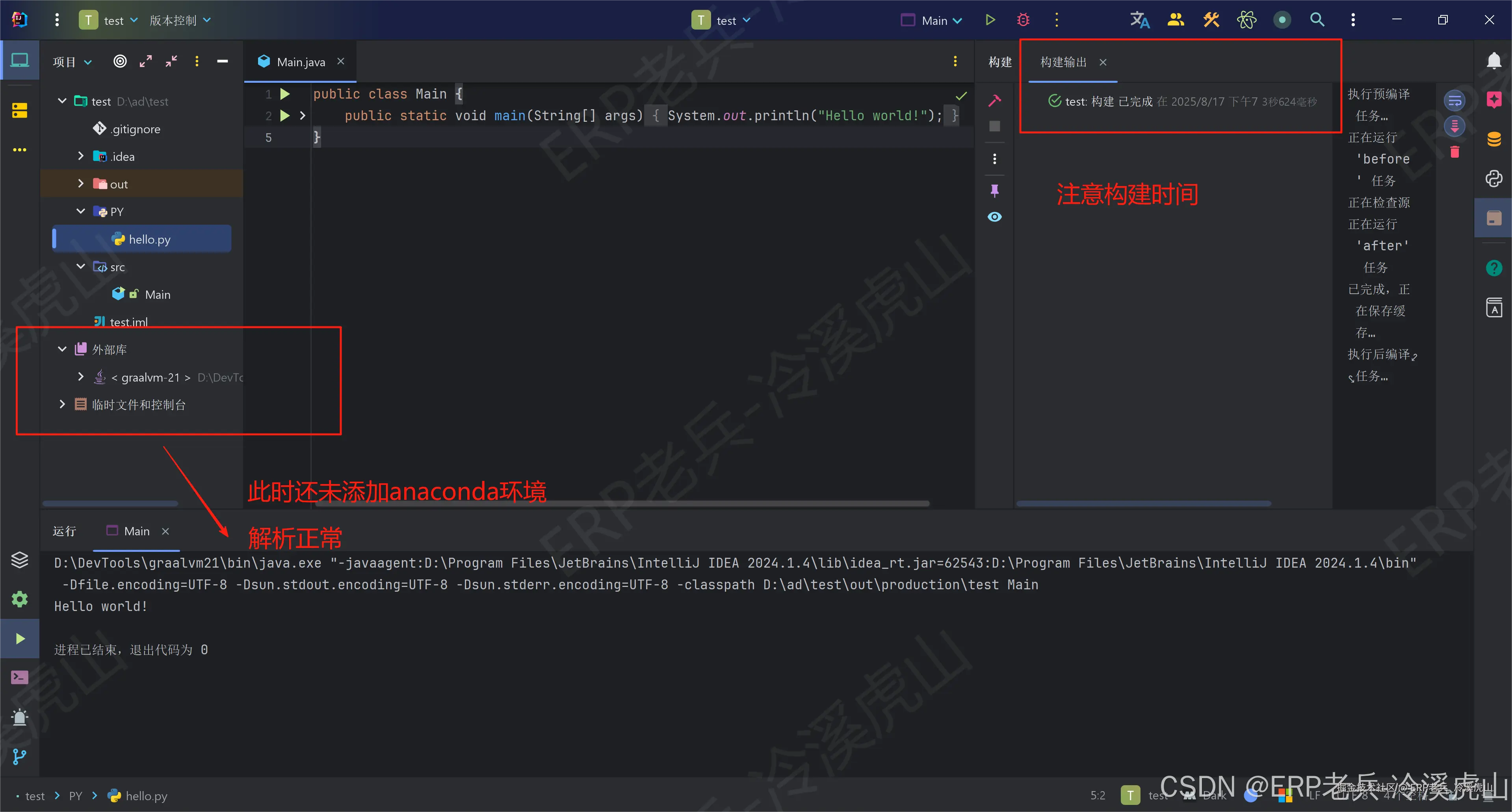The image size is (1512, 812).
Task: Open the Terminal tool window icon
Action: 19,678
